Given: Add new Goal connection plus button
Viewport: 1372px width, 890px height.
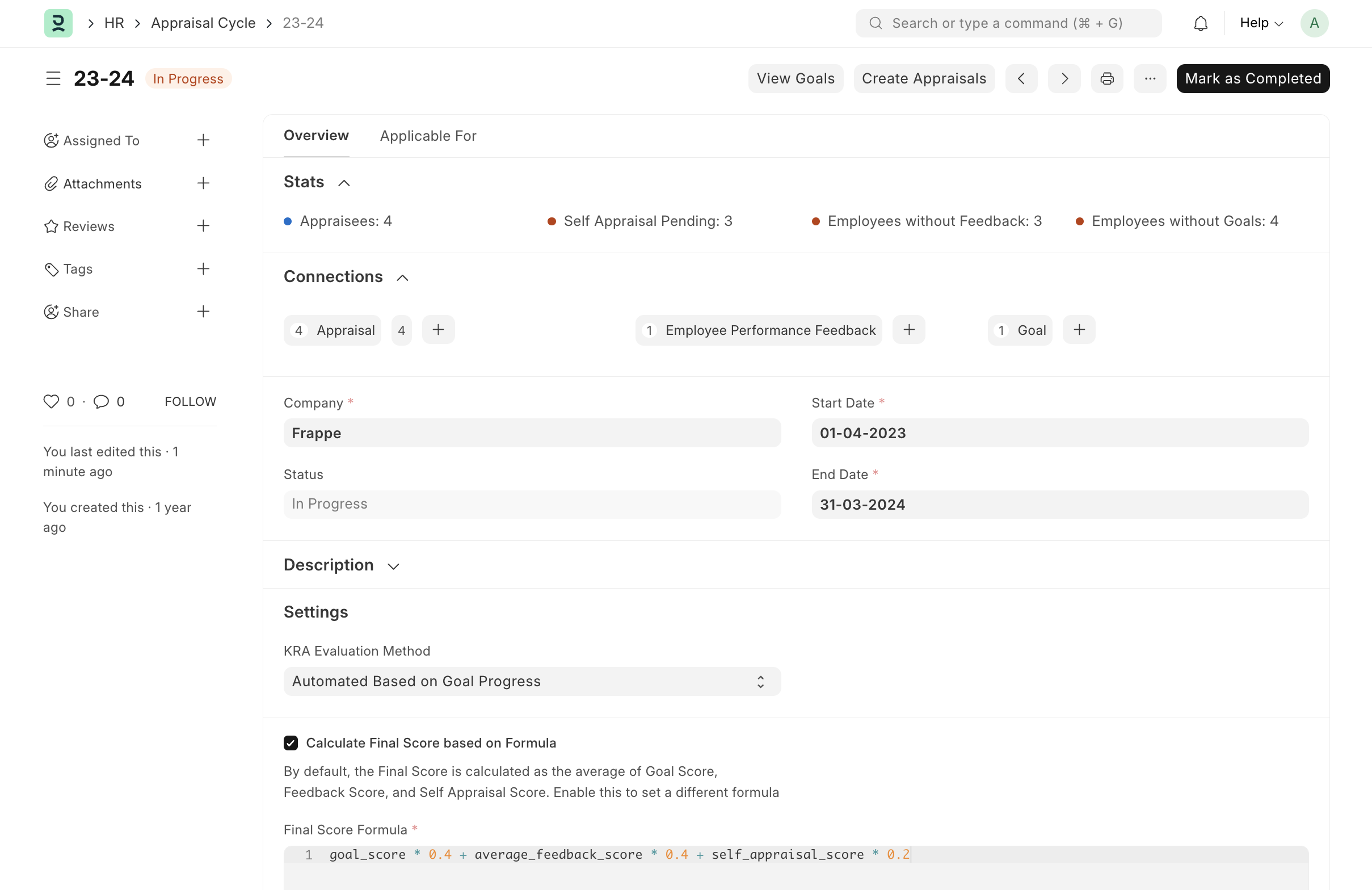Looking at the screenshot, I should coord(1079,330).
